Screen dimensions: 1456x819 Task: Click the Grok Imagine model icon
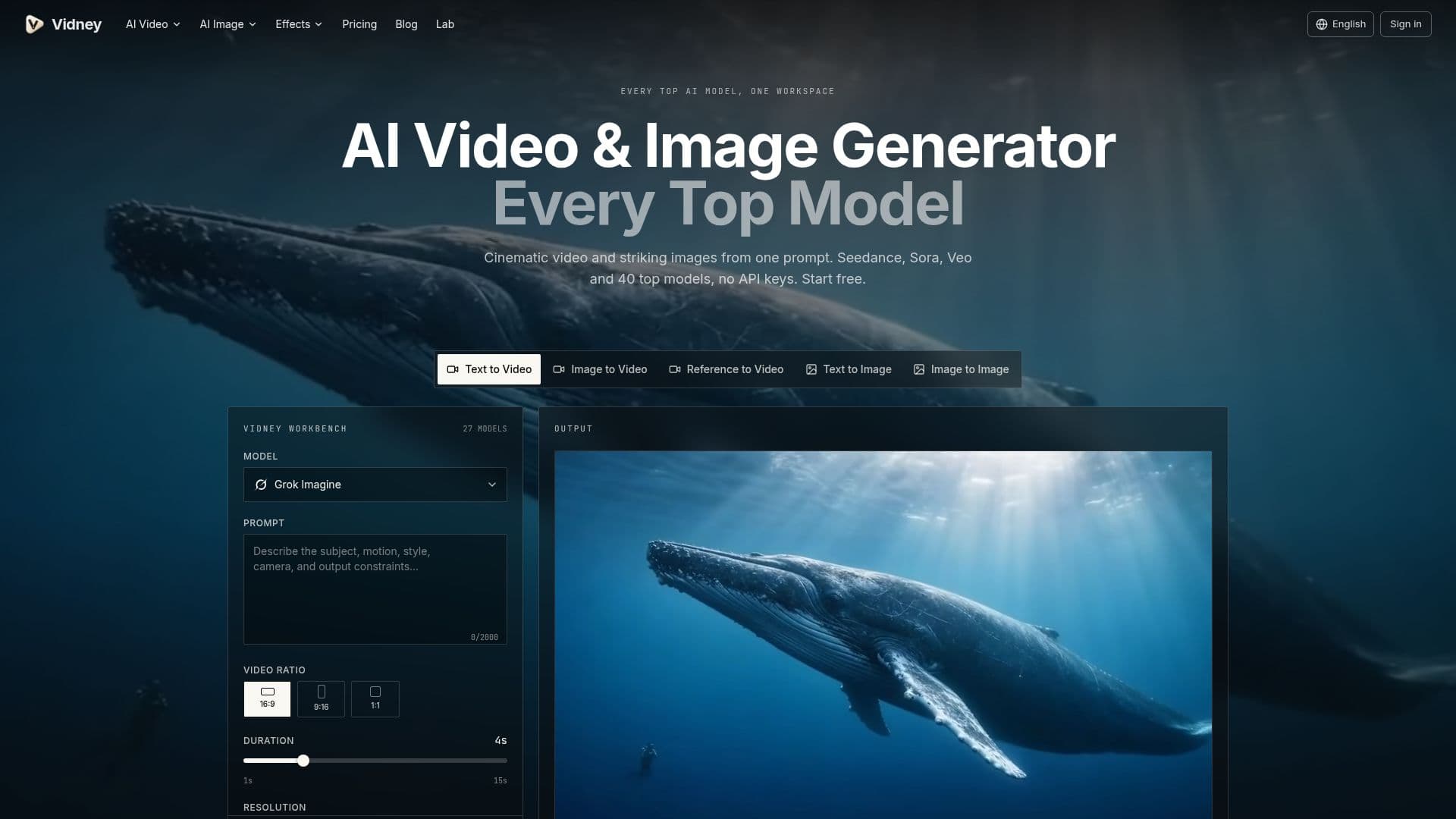(261, 485)
